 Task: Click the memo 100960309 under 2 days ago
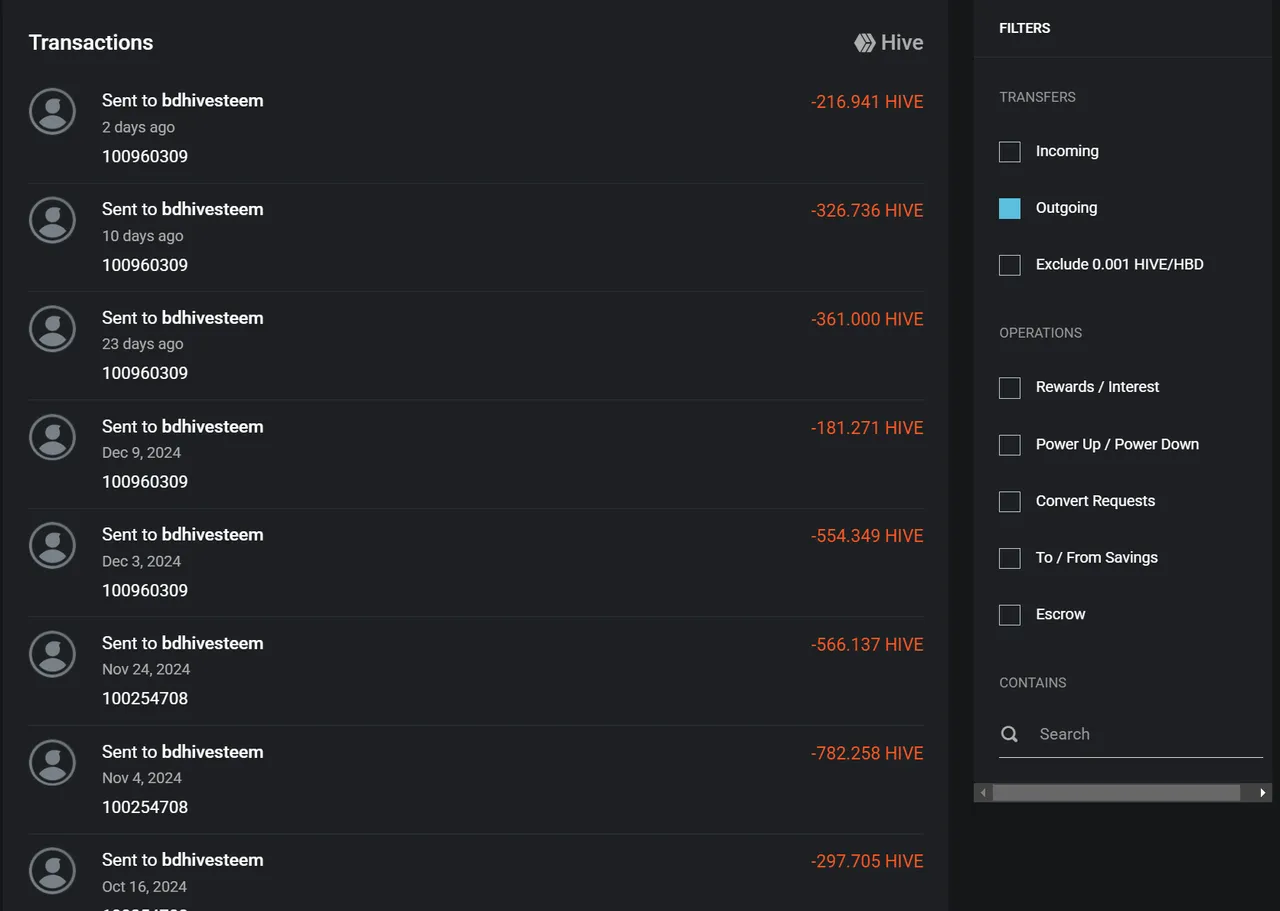tap(145, 157)
